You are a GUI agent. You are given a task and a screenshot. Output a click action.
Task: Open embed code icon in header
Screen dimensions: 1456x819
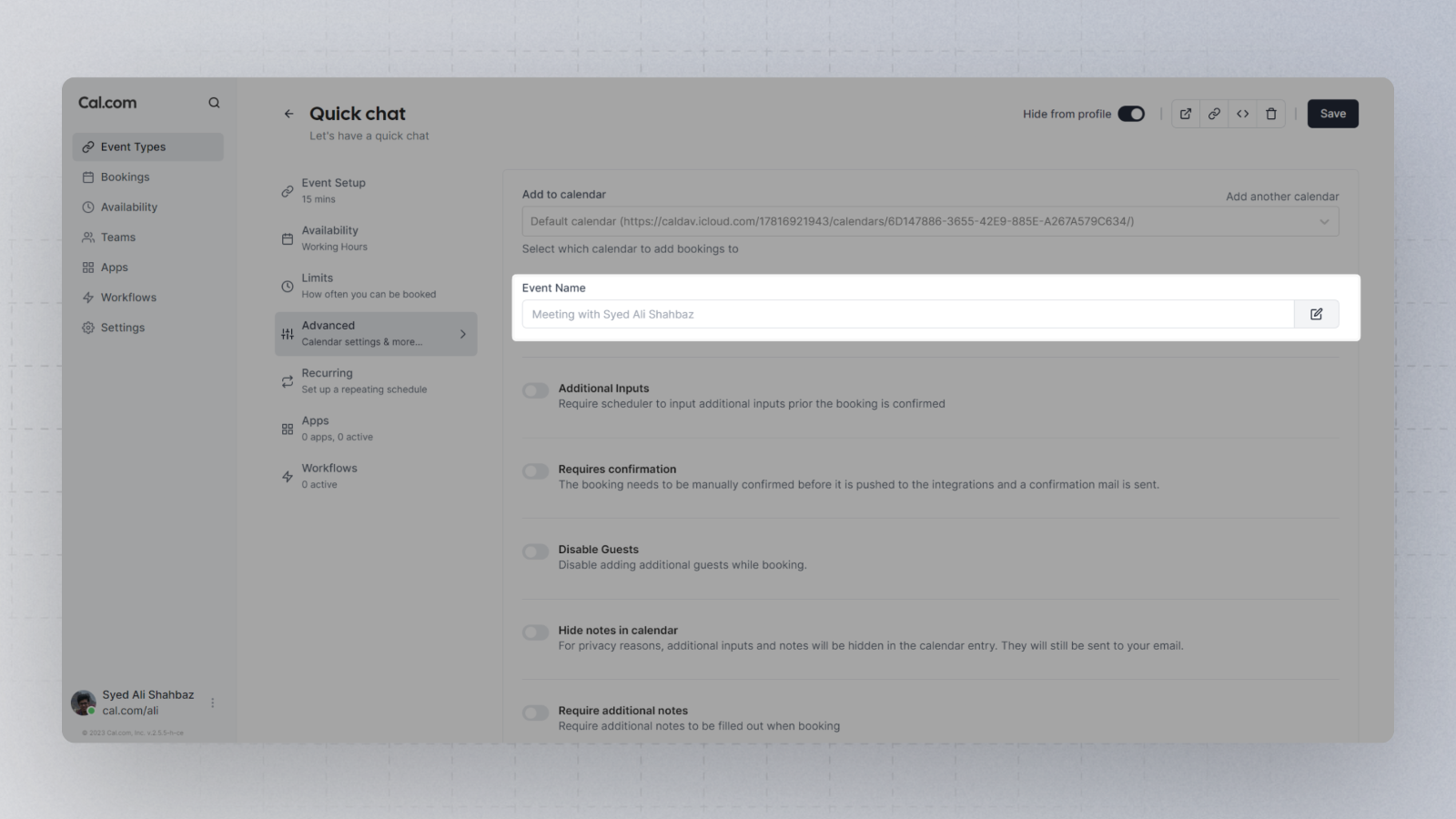click(1242, 114)
